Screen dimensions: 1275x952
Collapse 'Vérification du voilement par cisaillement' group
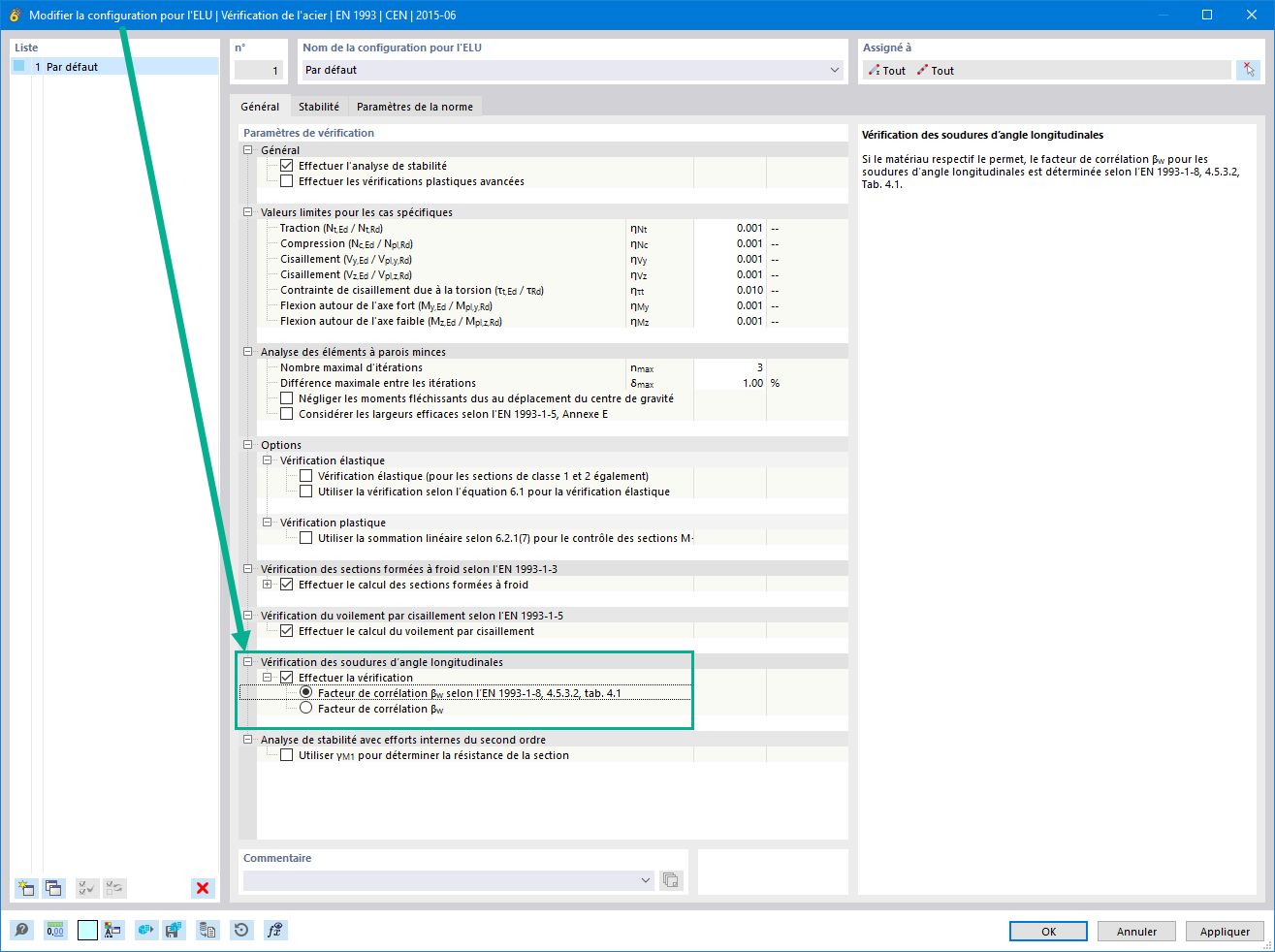point(247,616)
